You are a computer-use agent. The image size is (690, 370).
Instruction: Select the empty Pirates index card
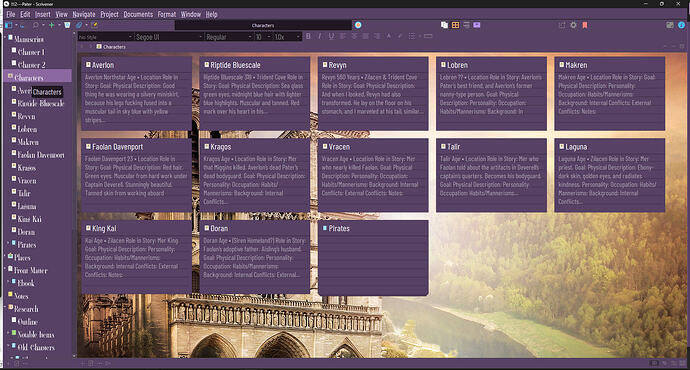tap(373, 257)
